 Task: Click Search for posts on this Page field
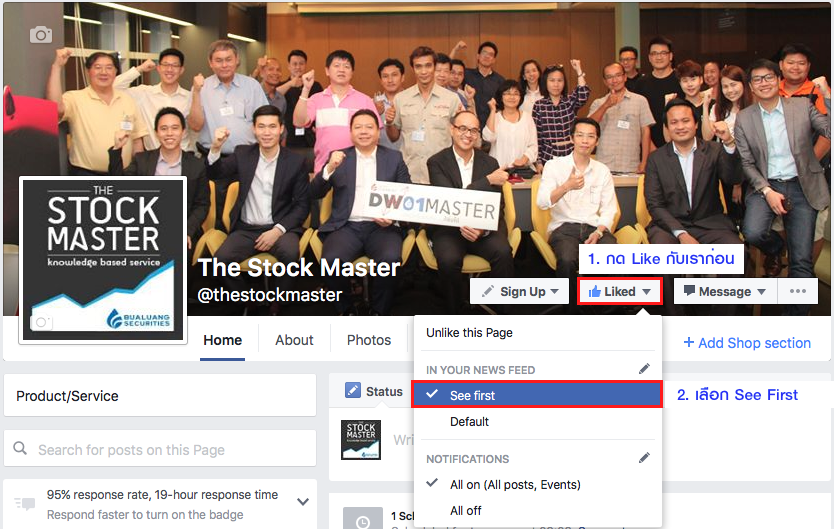pos(160,450)
